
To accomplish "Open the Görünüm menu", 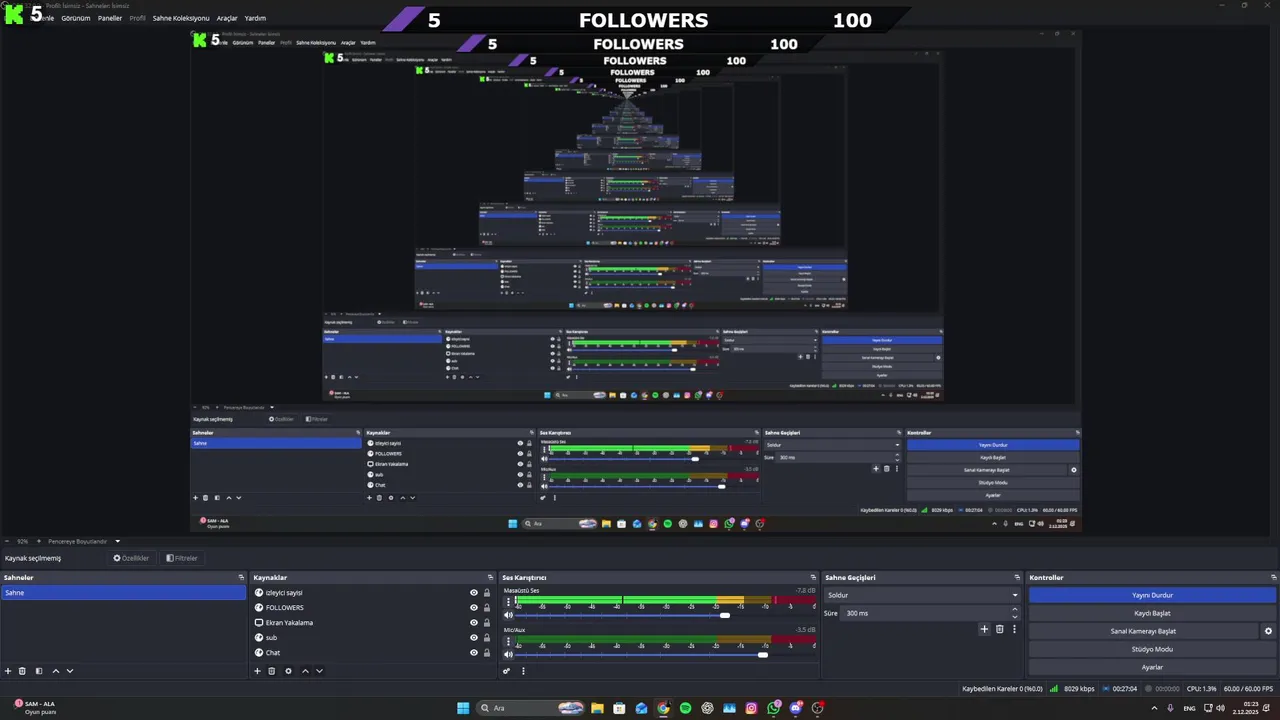I will tap(76, 18).
